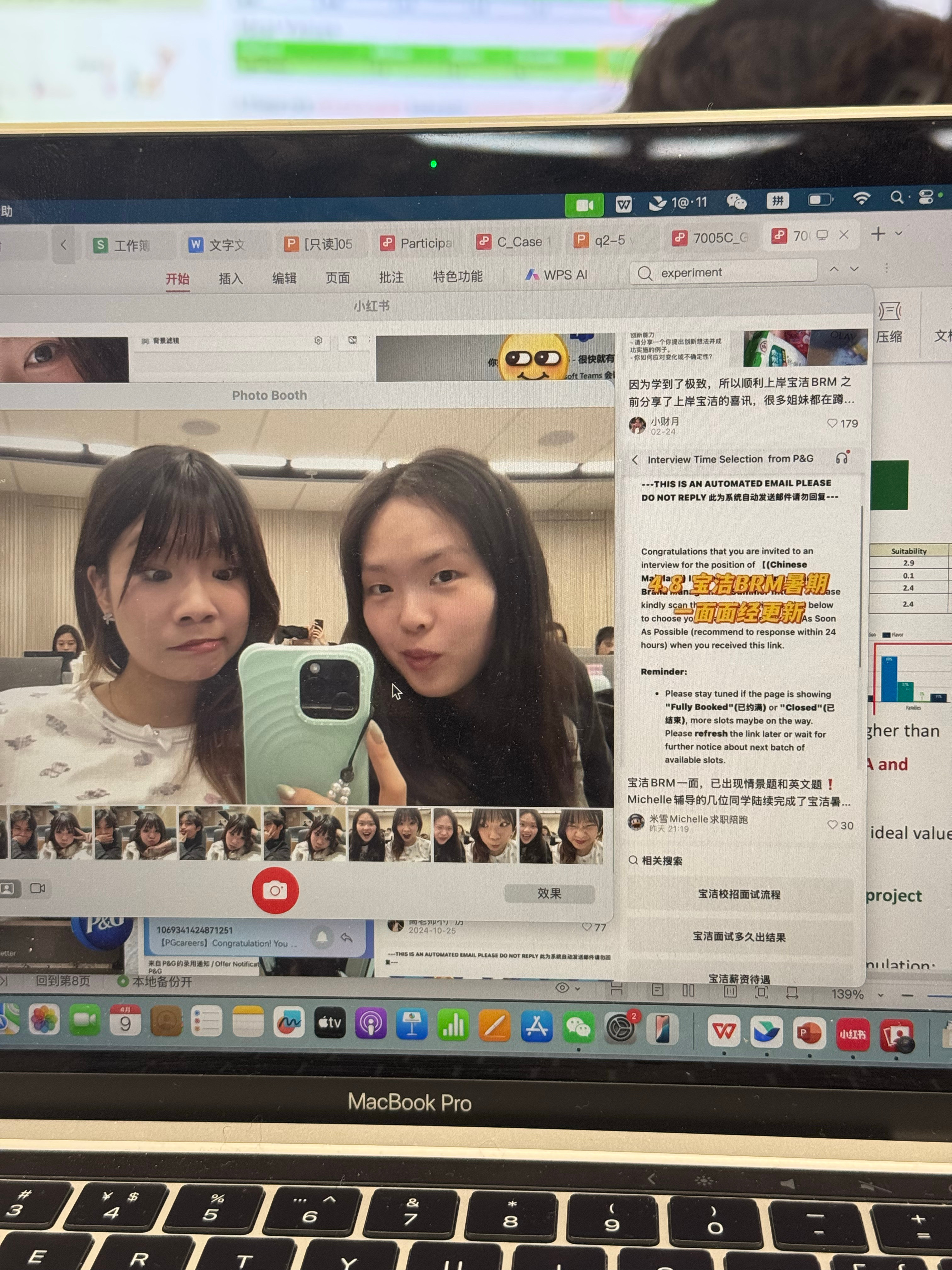The image size is (952, 1270).
Task: Open the 特色功能 ribbon tab
Action: click(457, 277)
